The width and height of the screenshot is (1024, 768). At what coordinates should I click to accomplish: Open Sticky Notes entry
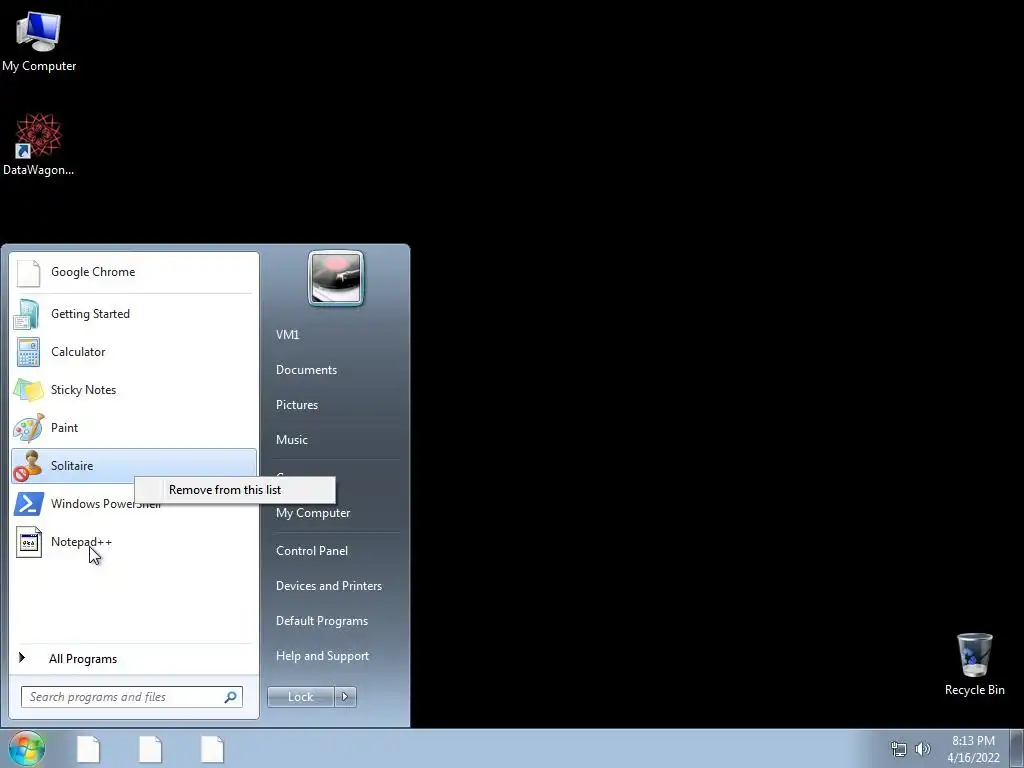[x=134, y=390]
